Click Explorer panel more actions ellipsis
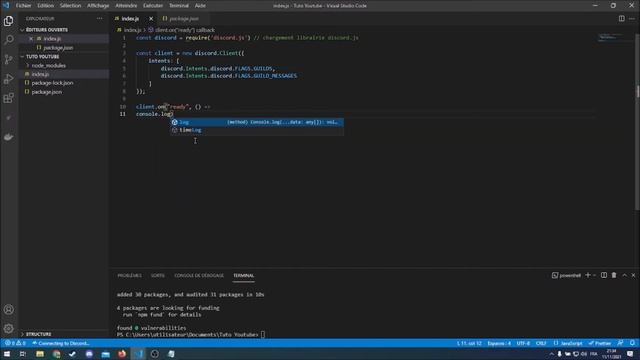The height and width of the screenshot is (360, 640). point(100,19)
